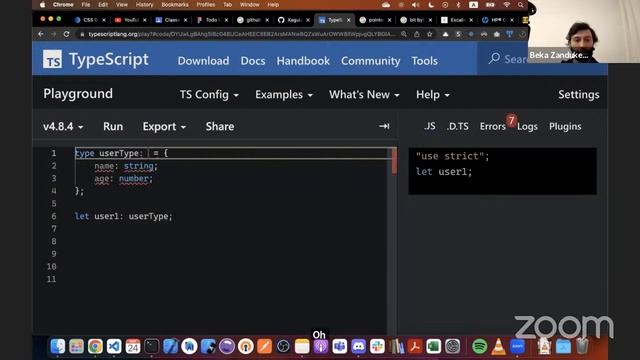Click the Share button
Image resolution: width=640 pixels, height=360 pixels.
(x=220, y=127)
